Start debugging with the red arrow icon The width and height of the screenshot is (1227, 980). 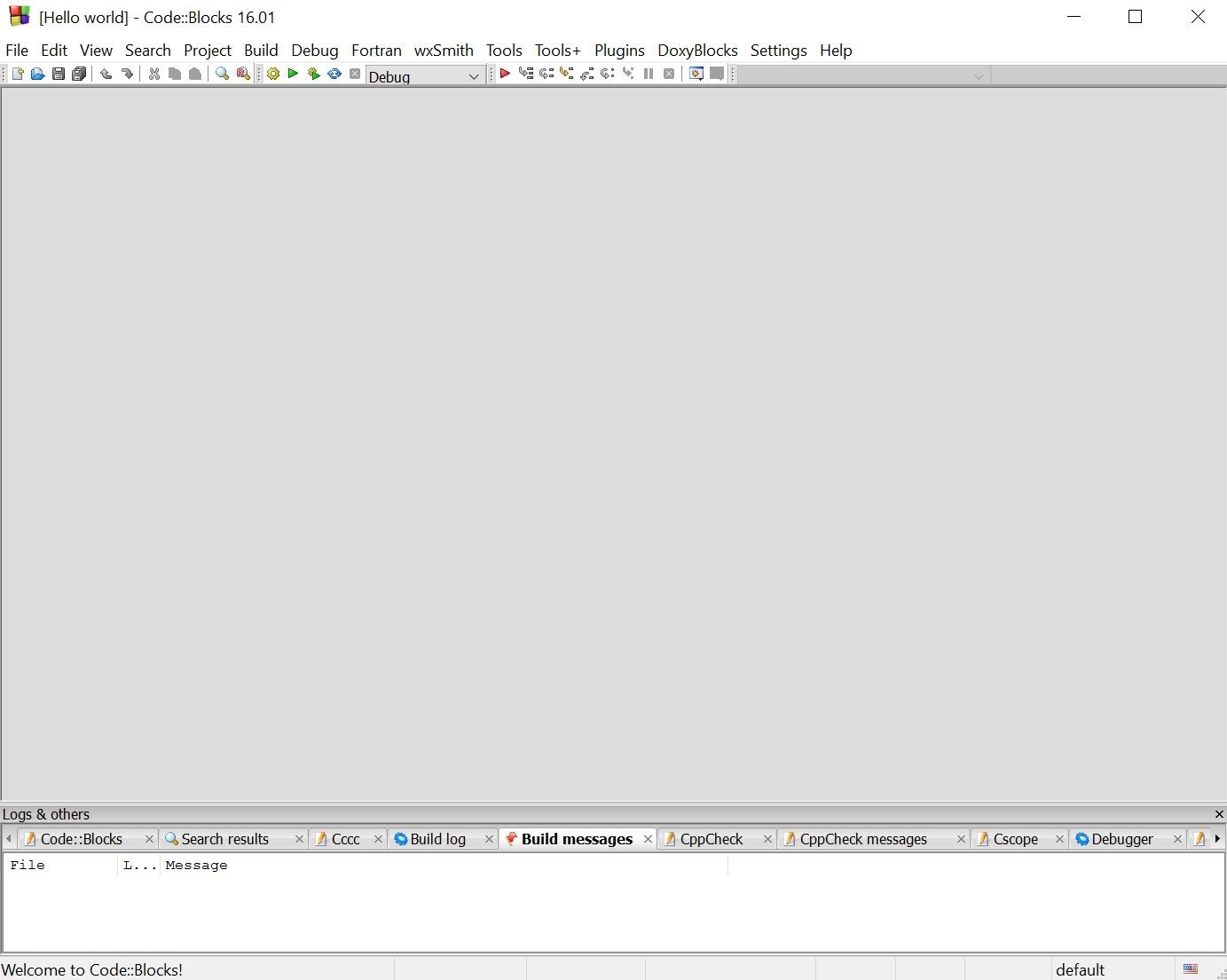(505, 74)
